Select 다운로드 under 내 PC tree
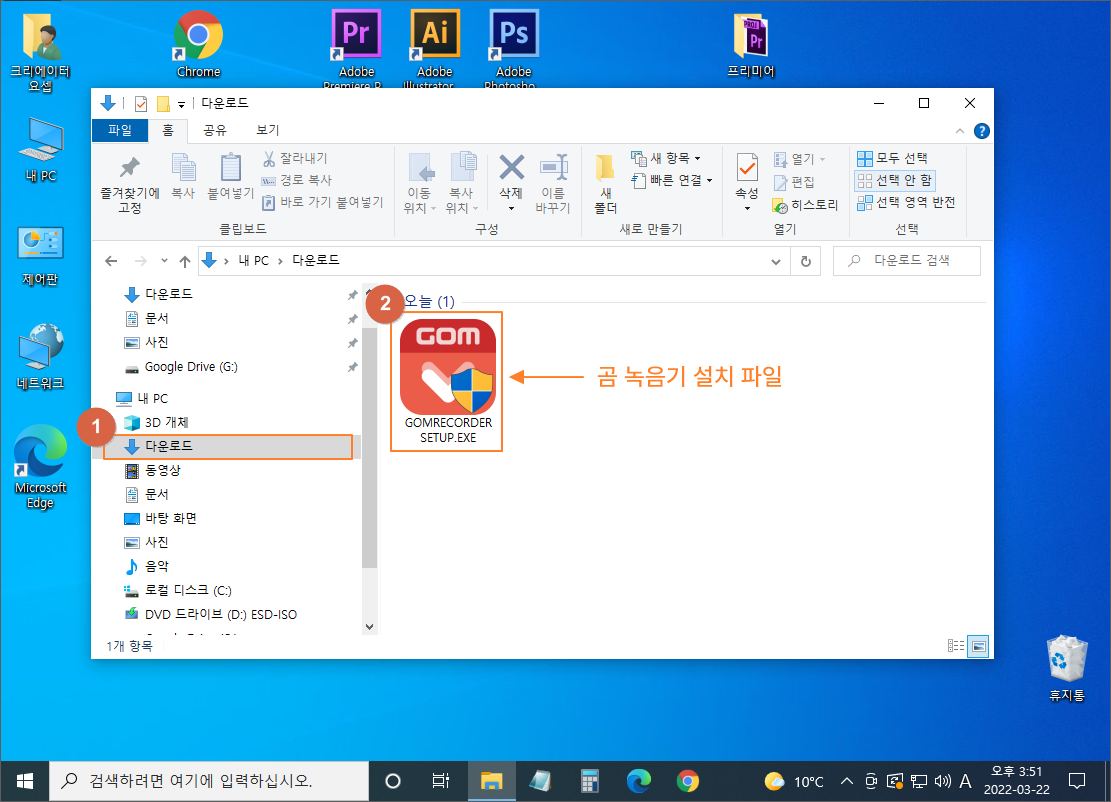Viewport: 1111px width, 802px height. click(x=228, y=446)
